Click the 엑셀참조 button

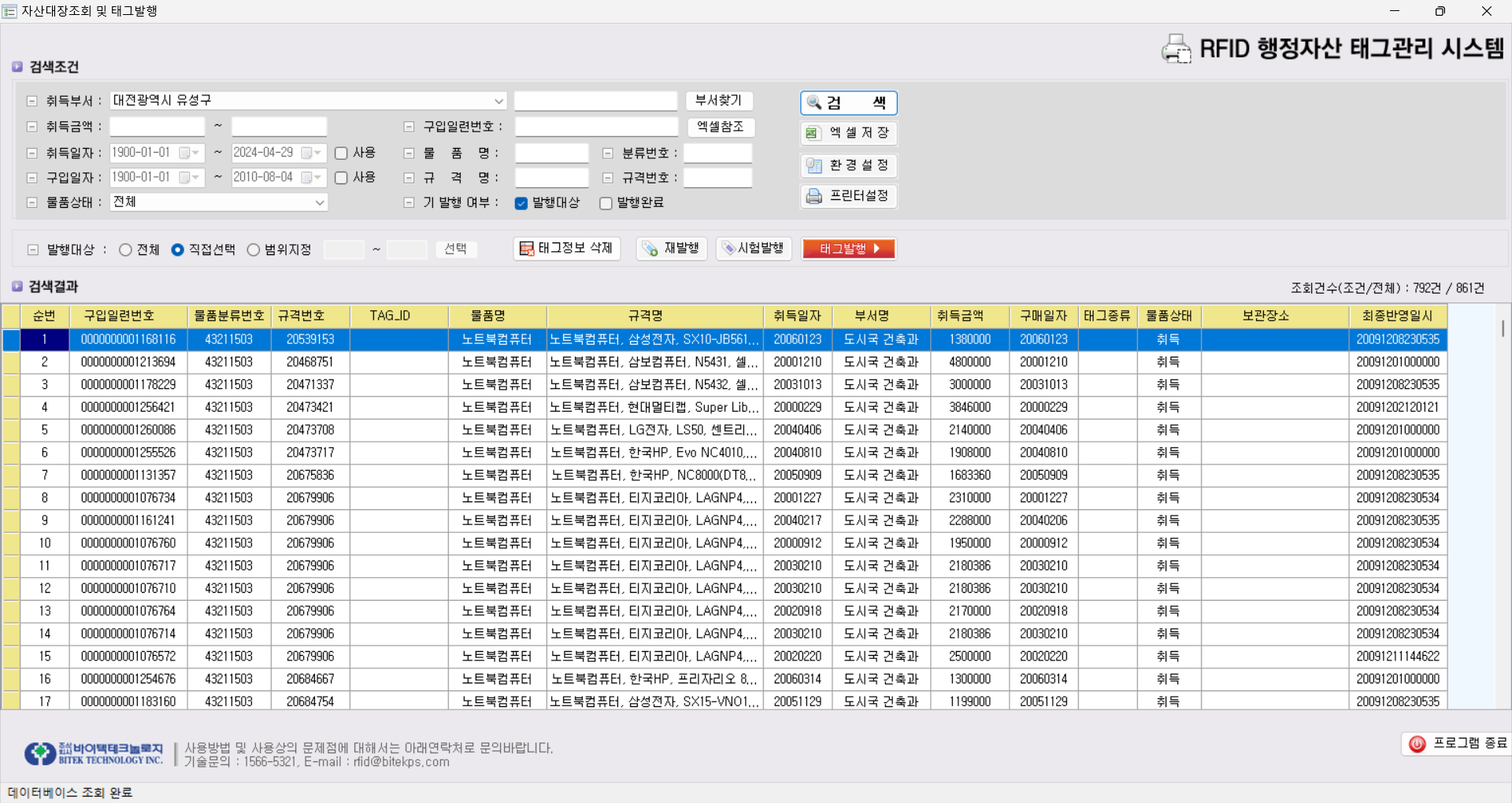[x=721, y=127]
